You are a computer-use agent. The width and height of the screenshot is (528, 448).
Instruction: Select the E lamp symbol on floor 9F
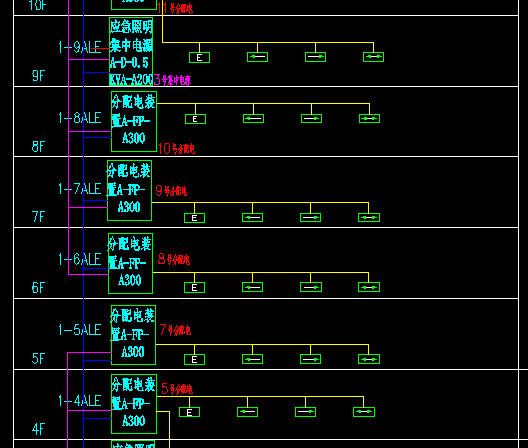point(199,57)
